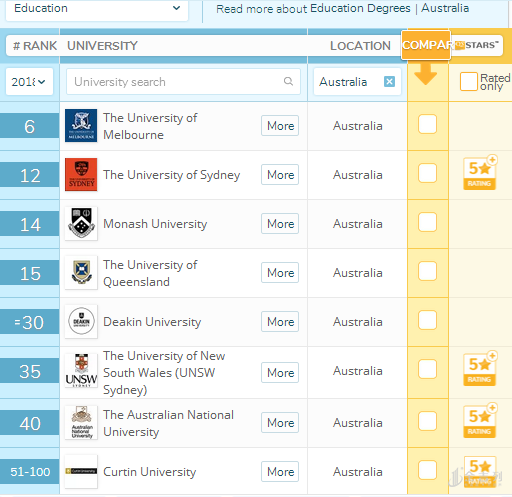Open the Monash University crest logo
Viewport: 512px width, 497px height.
[81, 224]
